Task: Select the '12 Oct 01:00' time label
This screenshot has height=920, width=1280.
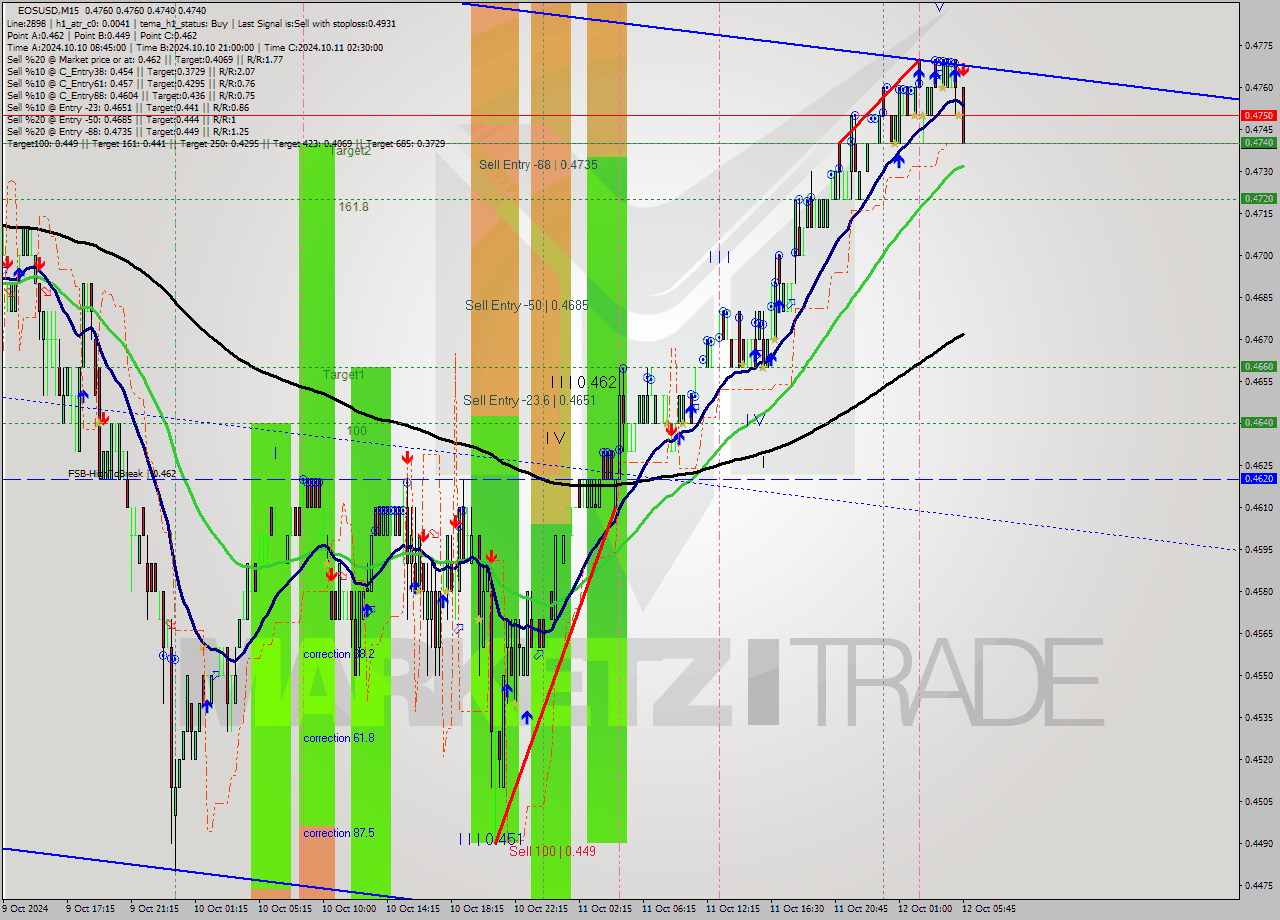Action: [924, 909]
